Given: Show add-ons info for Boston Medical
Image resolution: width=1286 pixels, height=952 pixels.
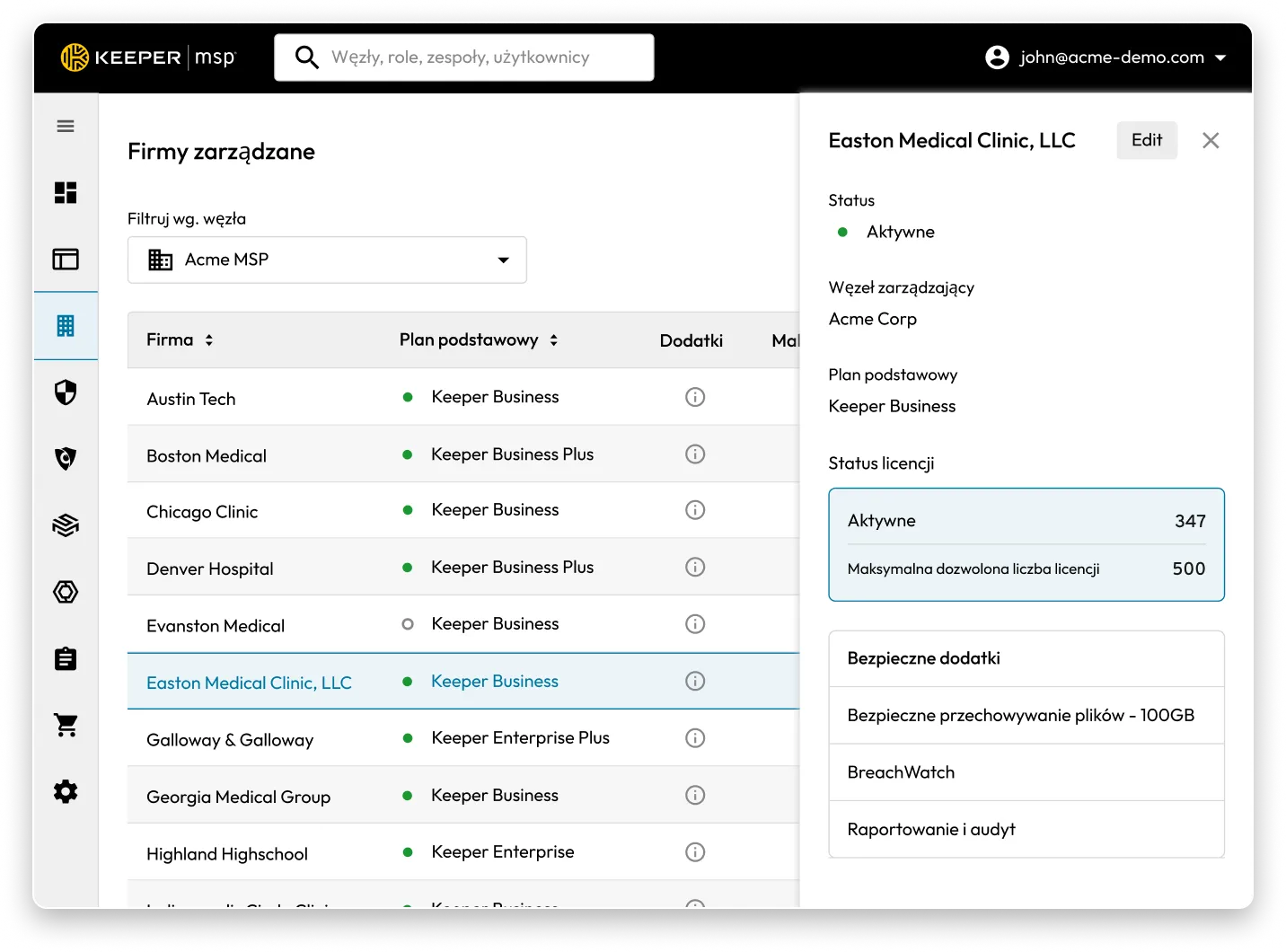Looking at the screenshot, I should pos(695,454).
